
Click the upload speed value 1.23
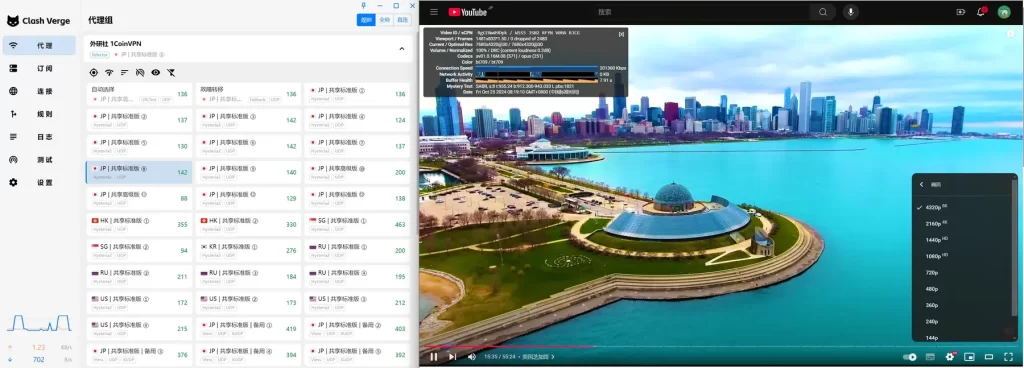point(39,347)
